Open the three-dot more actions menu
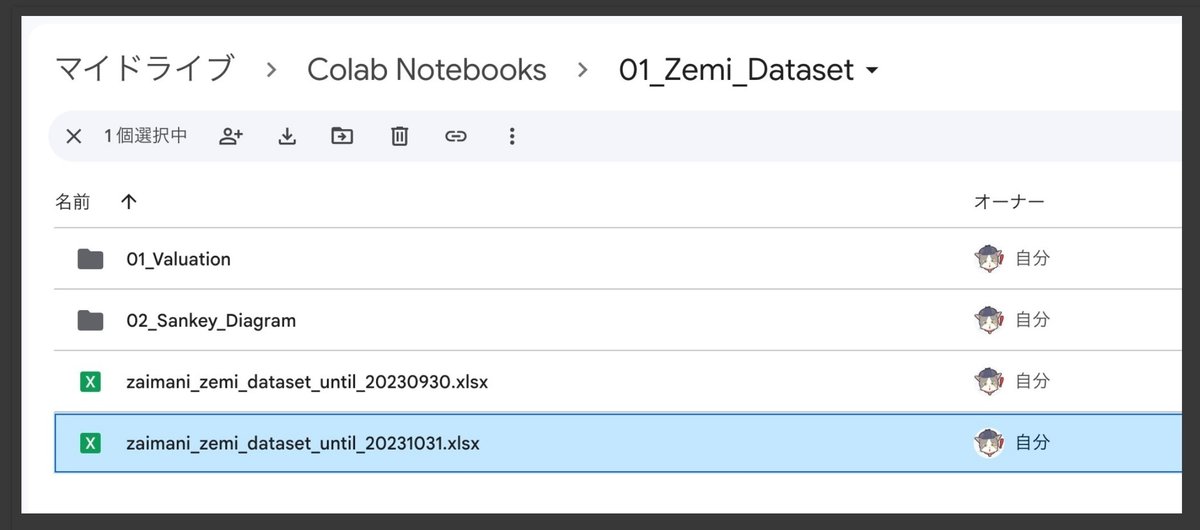The width and height of the screenshot is (1200, 530). (x=512, y=136)
